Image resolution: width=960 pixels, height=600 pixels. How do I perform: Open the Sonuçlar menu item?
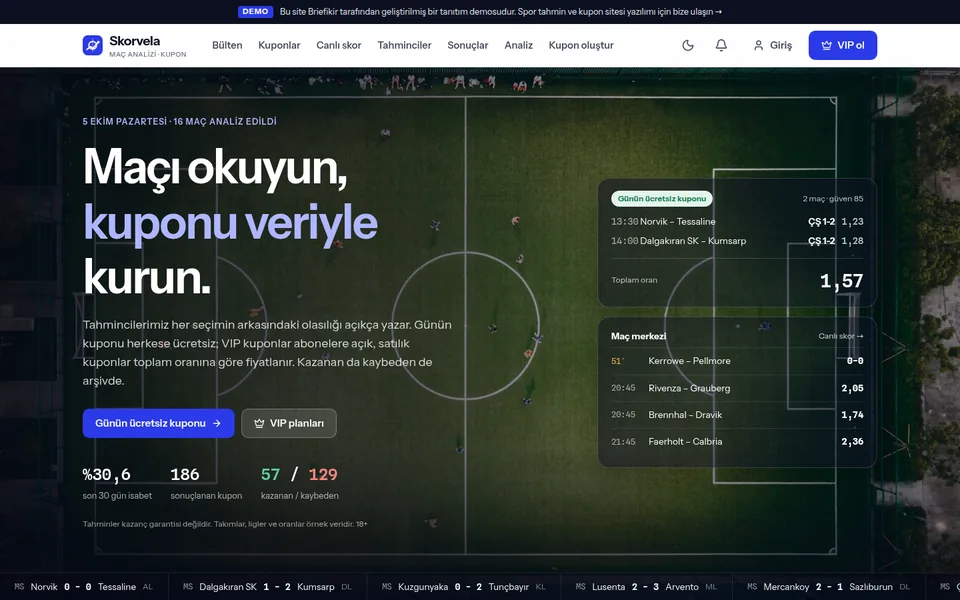pyautogui.click(x=468, y=45)
